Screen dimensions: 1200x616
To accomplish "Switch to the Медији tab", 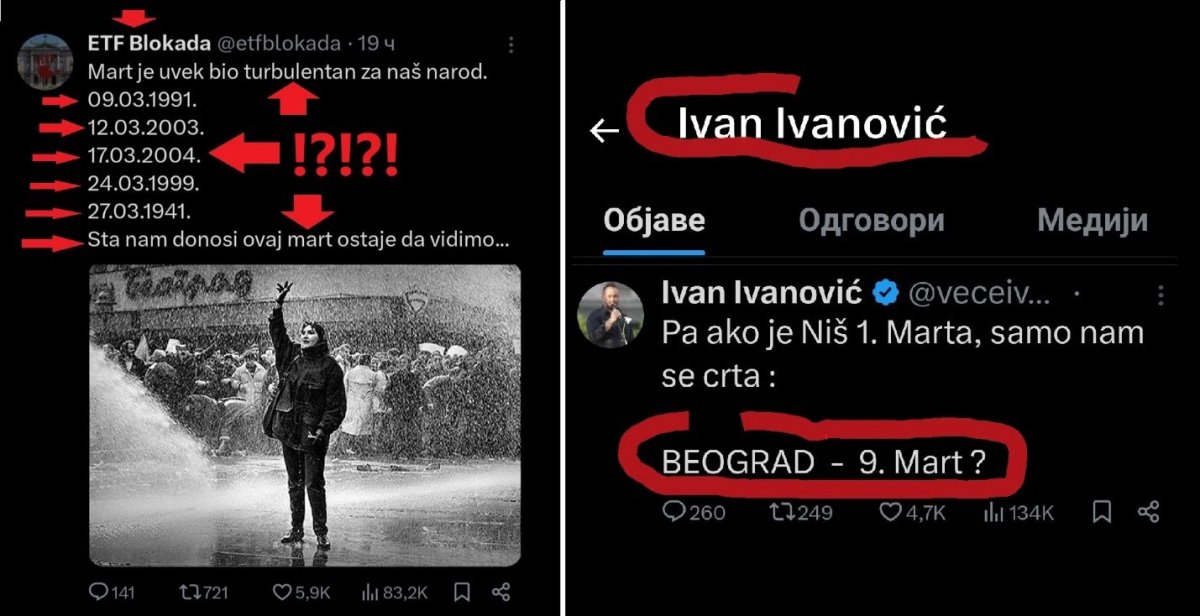I will 1092,220.
